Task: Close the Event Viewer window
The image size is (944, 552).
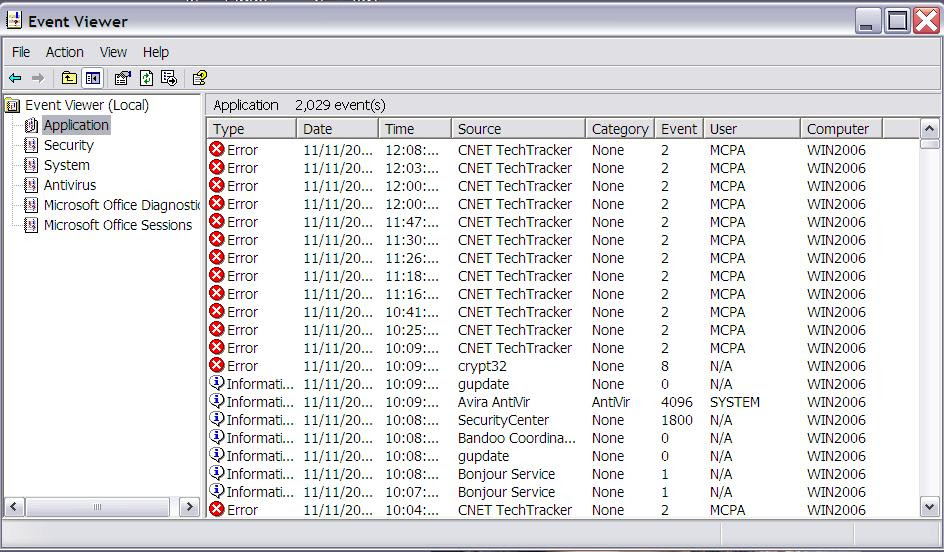Action: tap(927, 21)
